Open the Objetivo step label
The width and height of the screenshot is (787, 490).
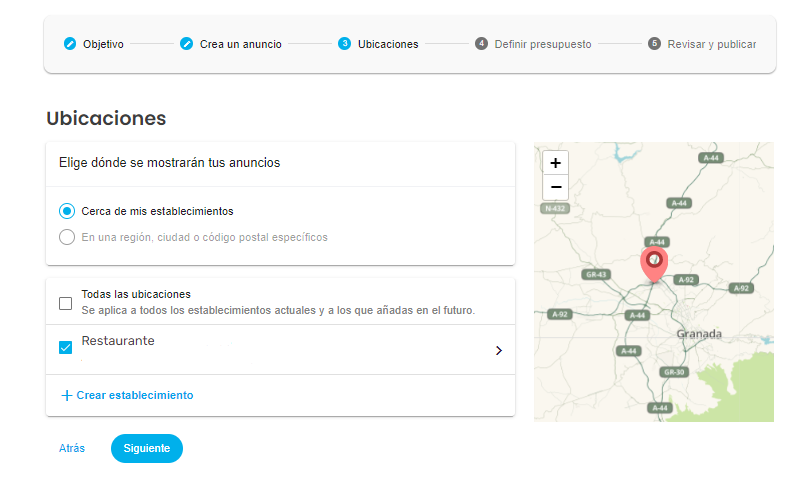click(103, 44)
